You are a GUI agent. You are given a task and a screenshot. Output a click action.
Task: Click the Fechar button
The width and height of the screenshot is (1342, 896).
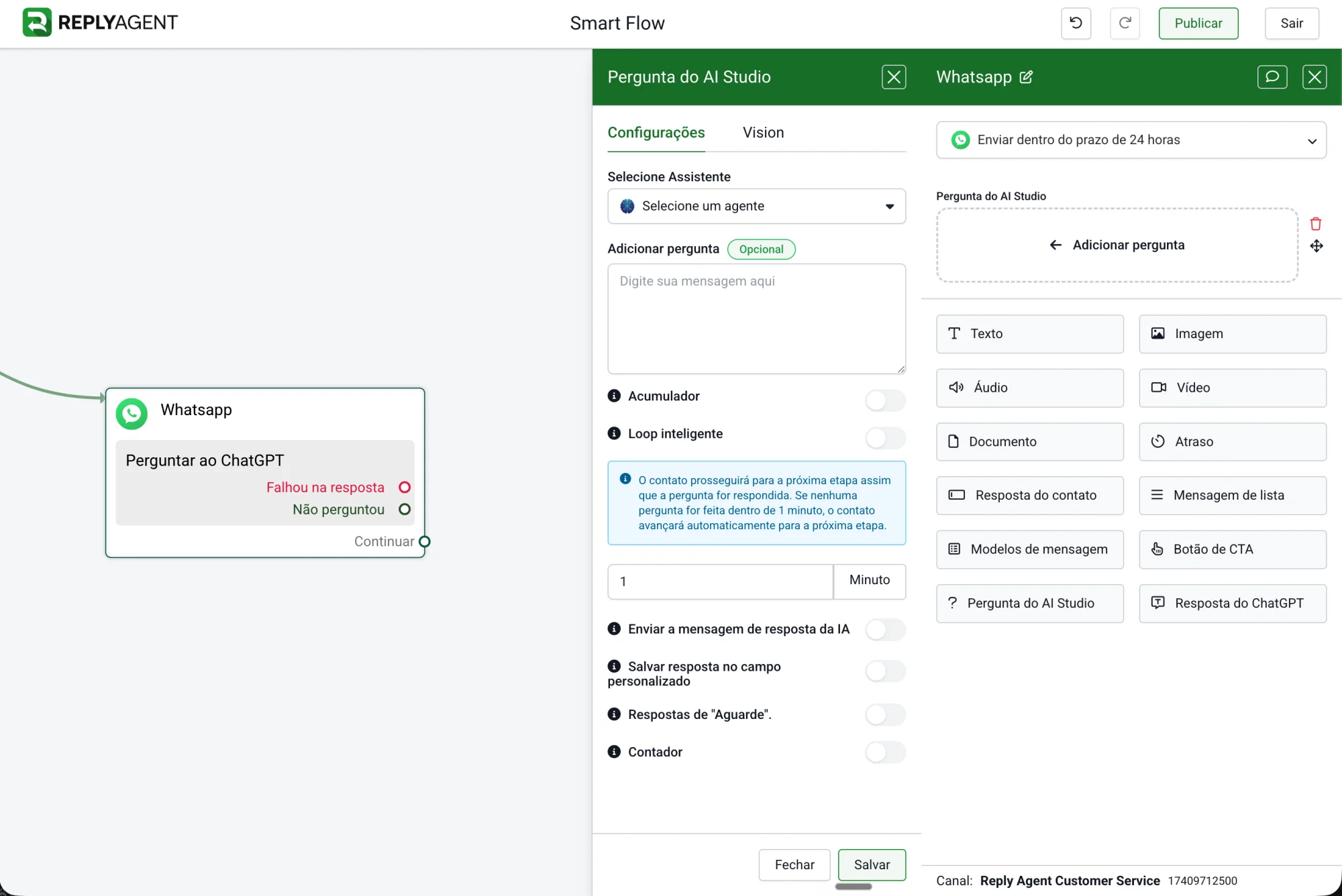click(x=794, y=865)
